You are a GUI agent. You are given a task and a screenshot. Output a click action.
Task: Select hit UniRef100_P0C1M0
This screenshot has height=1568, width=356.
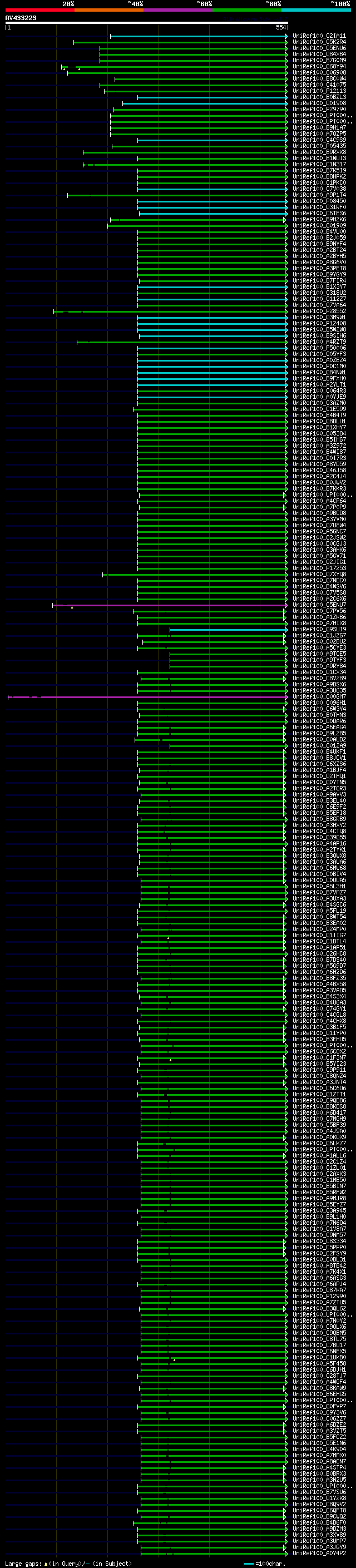pos(319,367)
